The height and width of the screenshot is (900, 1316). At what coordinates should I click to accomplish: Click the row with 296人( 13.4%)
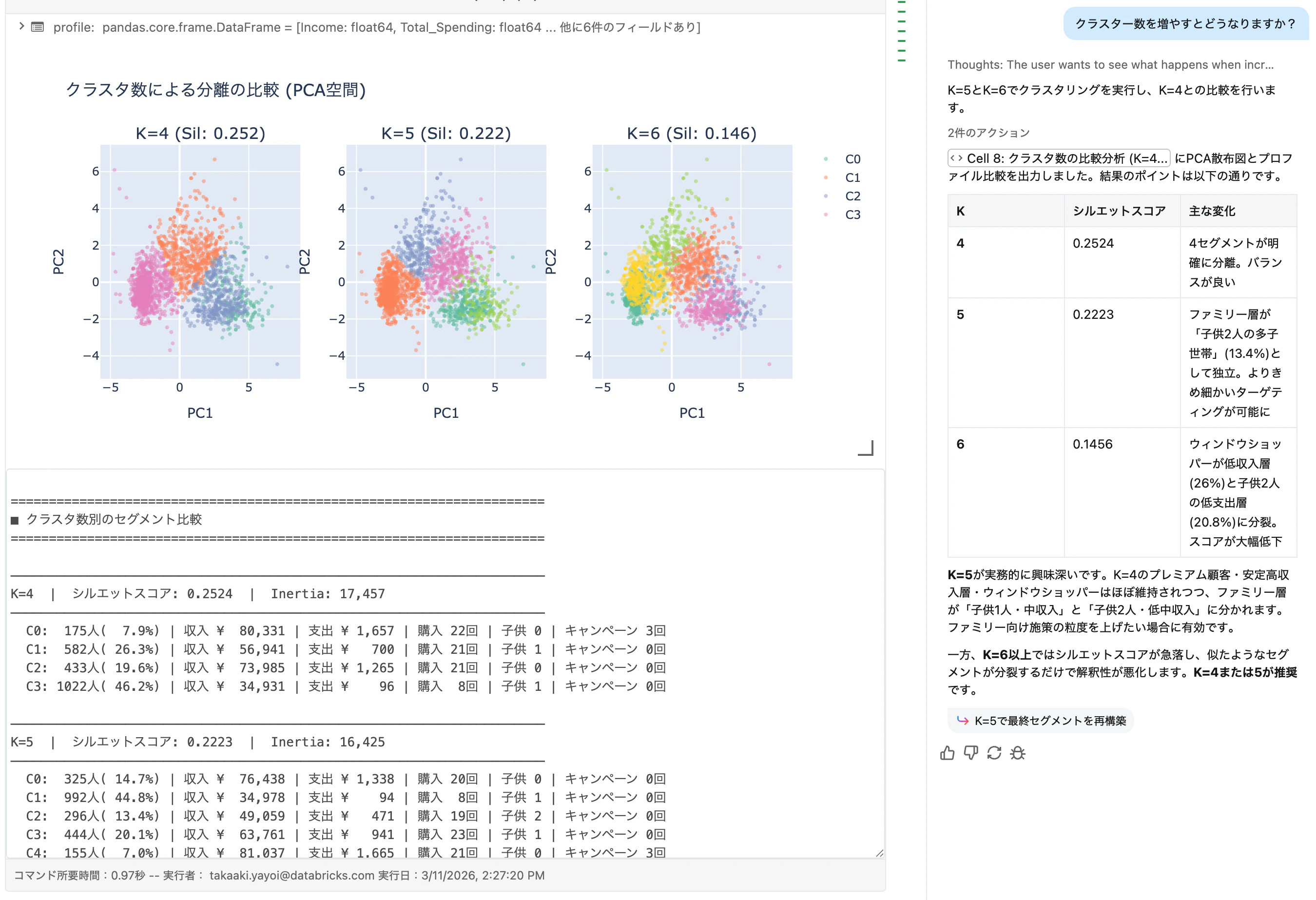coord(346,816)
